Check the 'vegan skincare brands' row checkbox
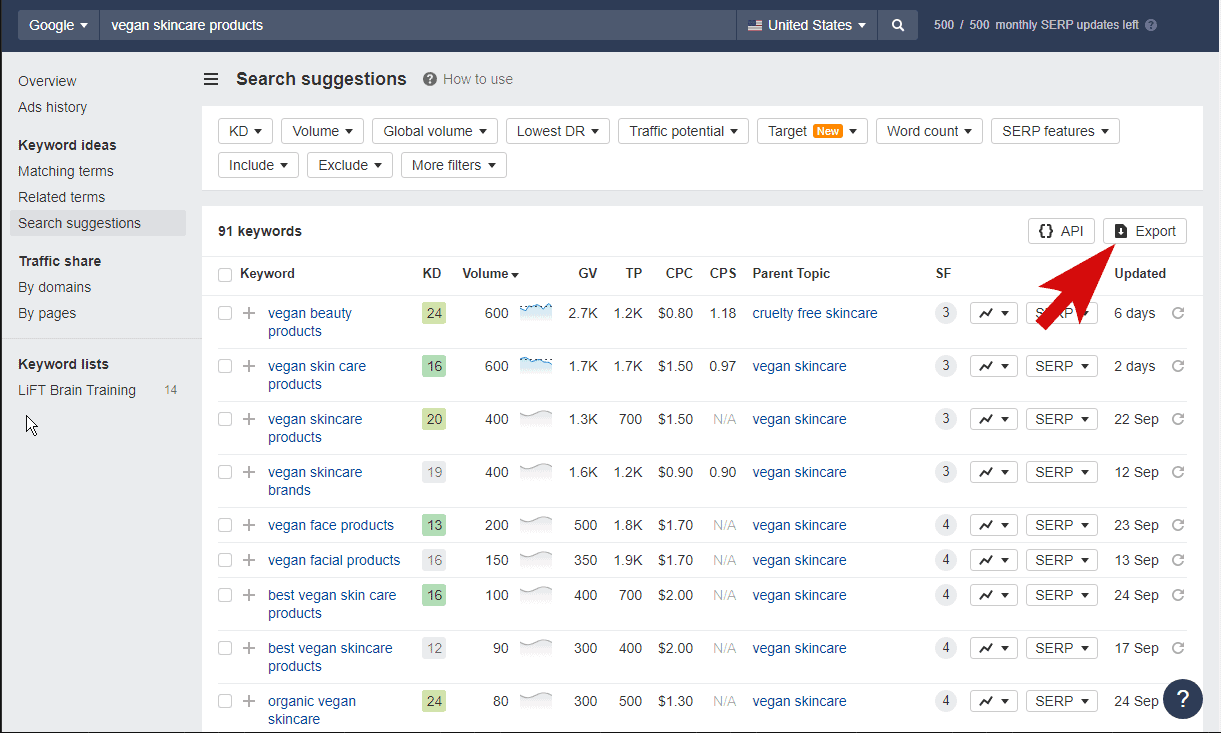Image resolution: width=1221 pixels, height=733 pixels. [x=225, y=472]
